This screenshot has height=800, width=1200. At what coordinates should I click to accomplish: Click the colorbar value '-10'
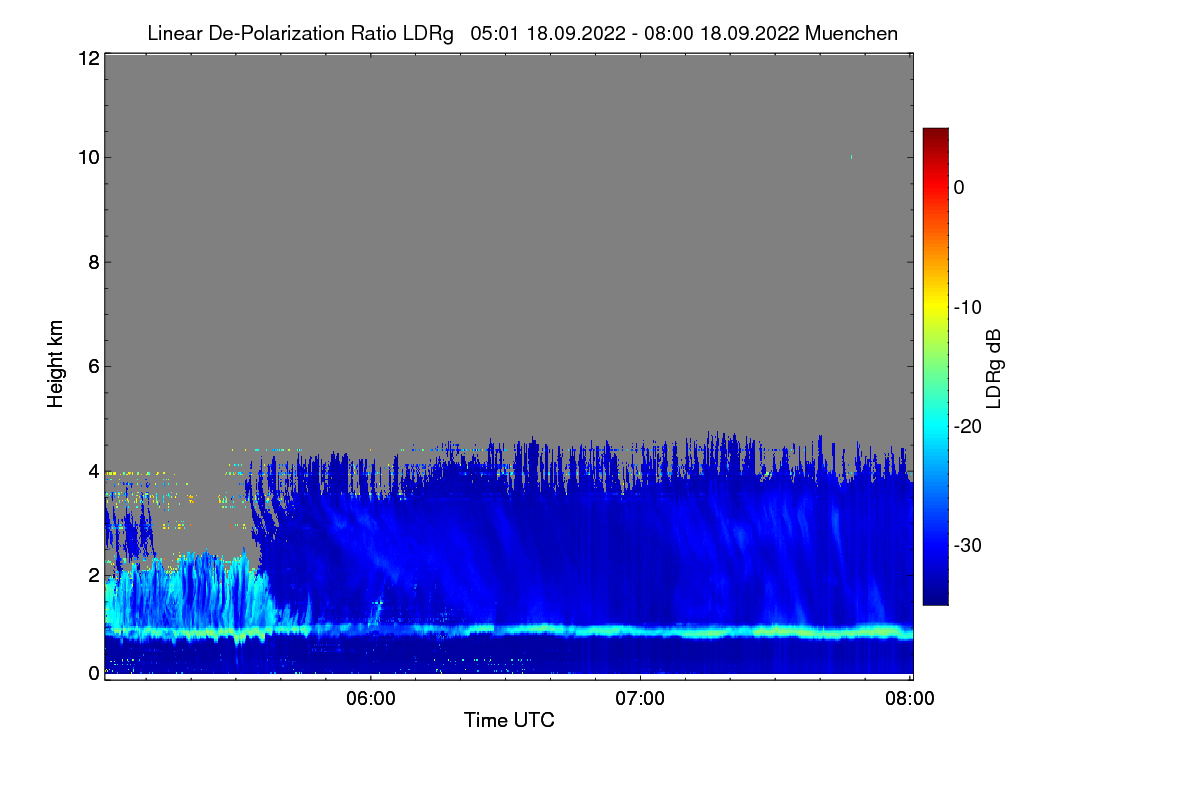[968, 307]
